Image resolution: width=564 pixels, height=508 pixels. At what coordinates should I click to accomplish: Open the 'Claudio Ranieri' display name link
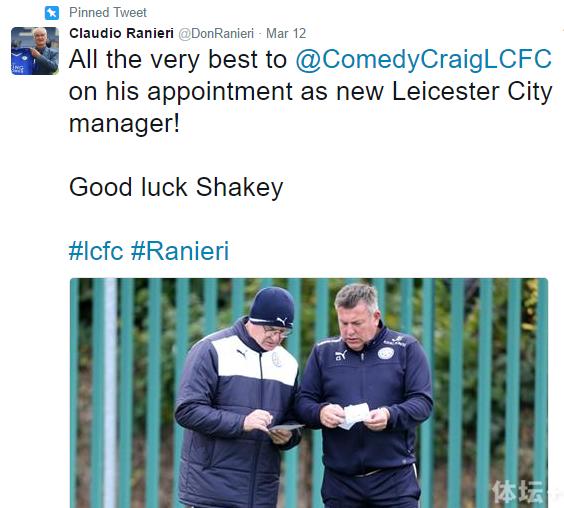[122, 33]
